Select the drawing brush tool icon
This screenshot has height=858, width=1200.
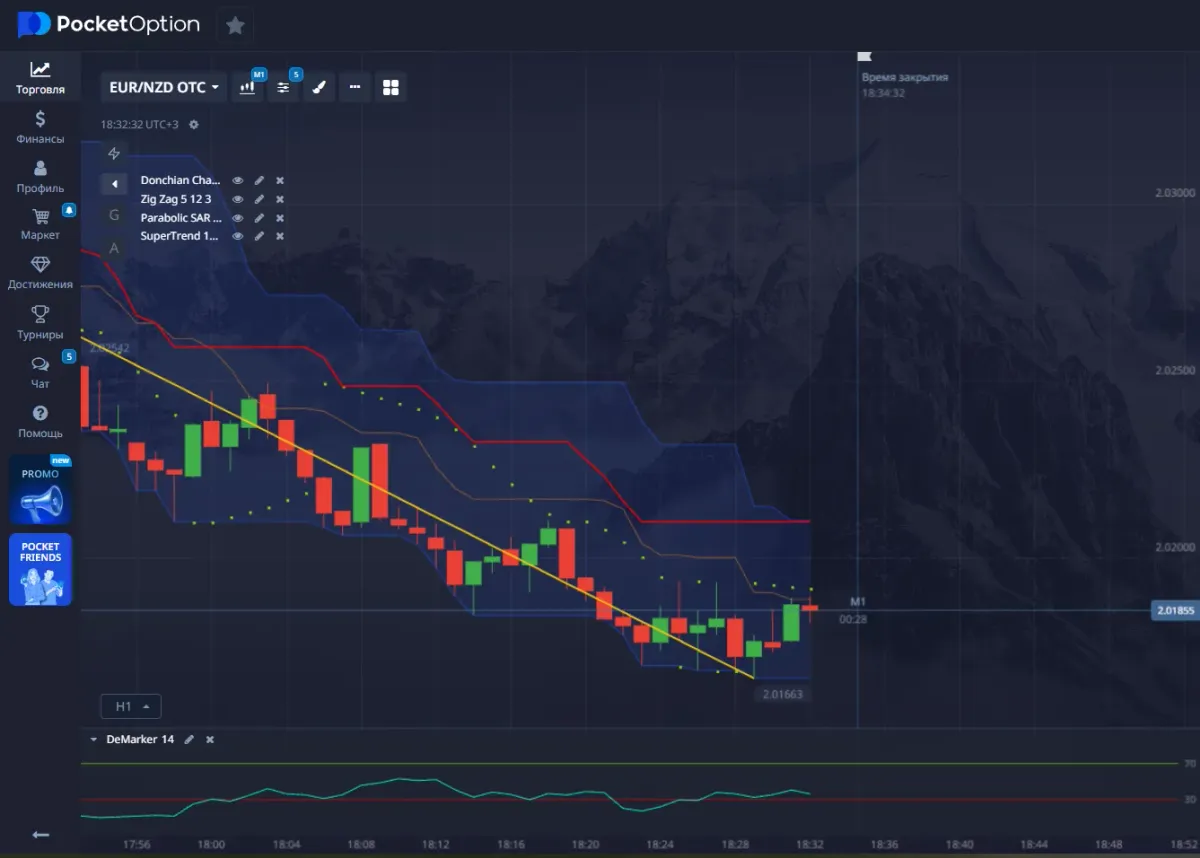coord(319,87)
